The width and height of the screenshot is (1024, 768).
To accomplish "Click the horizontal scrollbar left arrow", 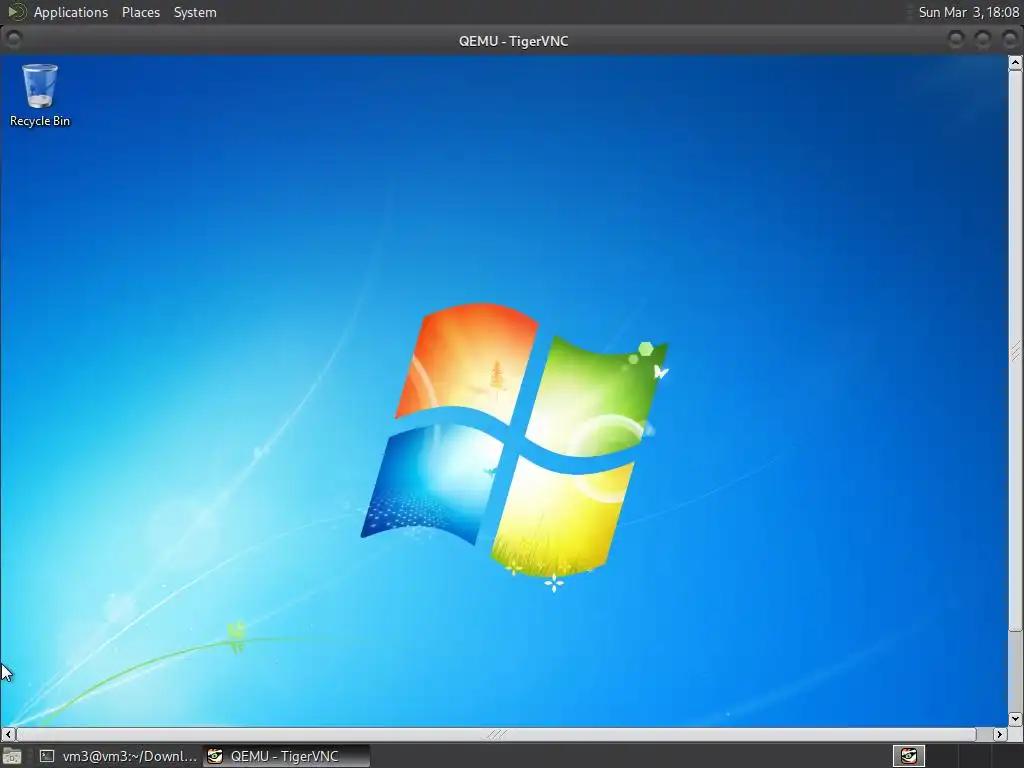I will [x=8, y=734].
